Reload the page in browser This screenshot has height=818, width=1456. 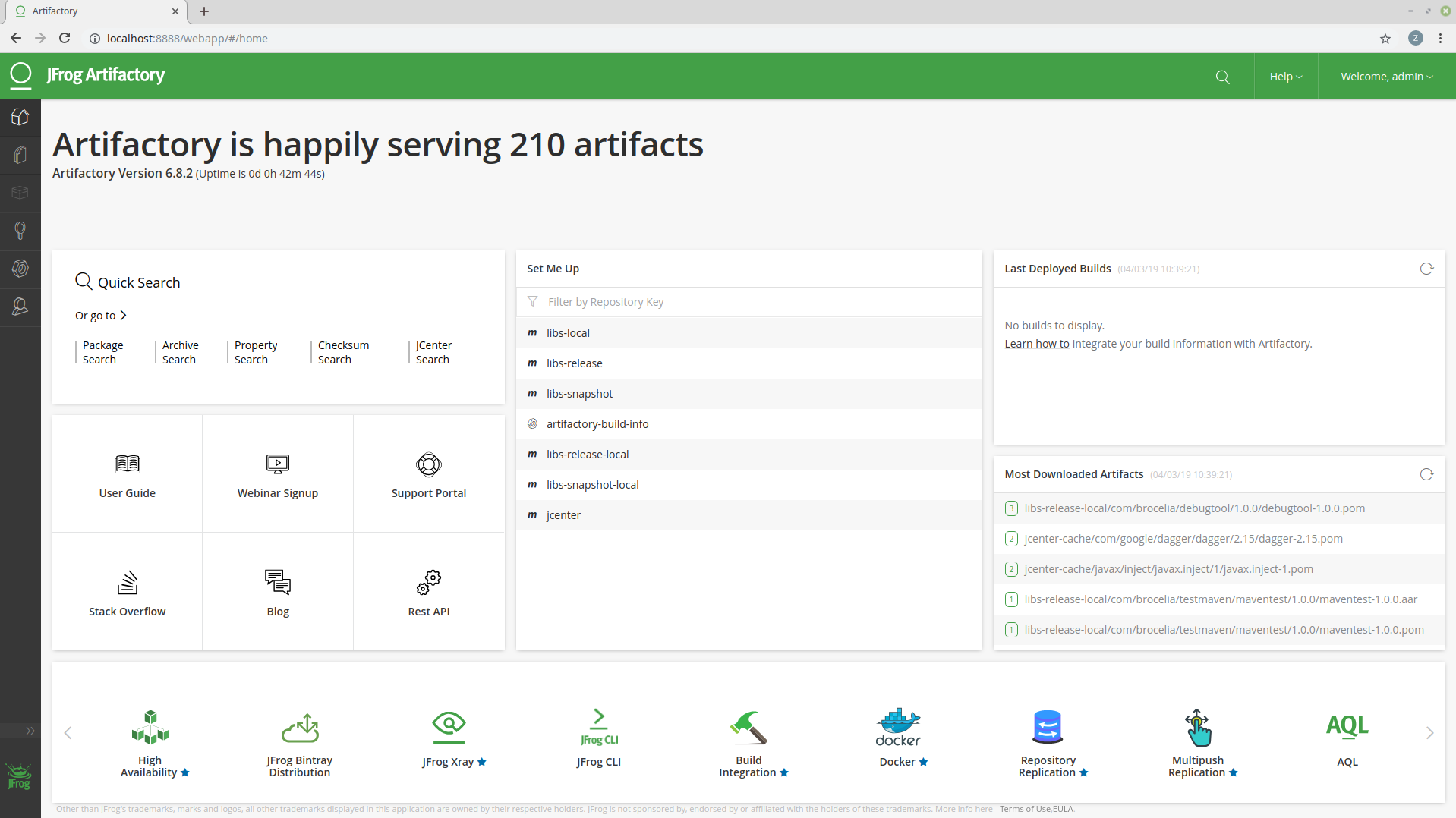[65, 38]
